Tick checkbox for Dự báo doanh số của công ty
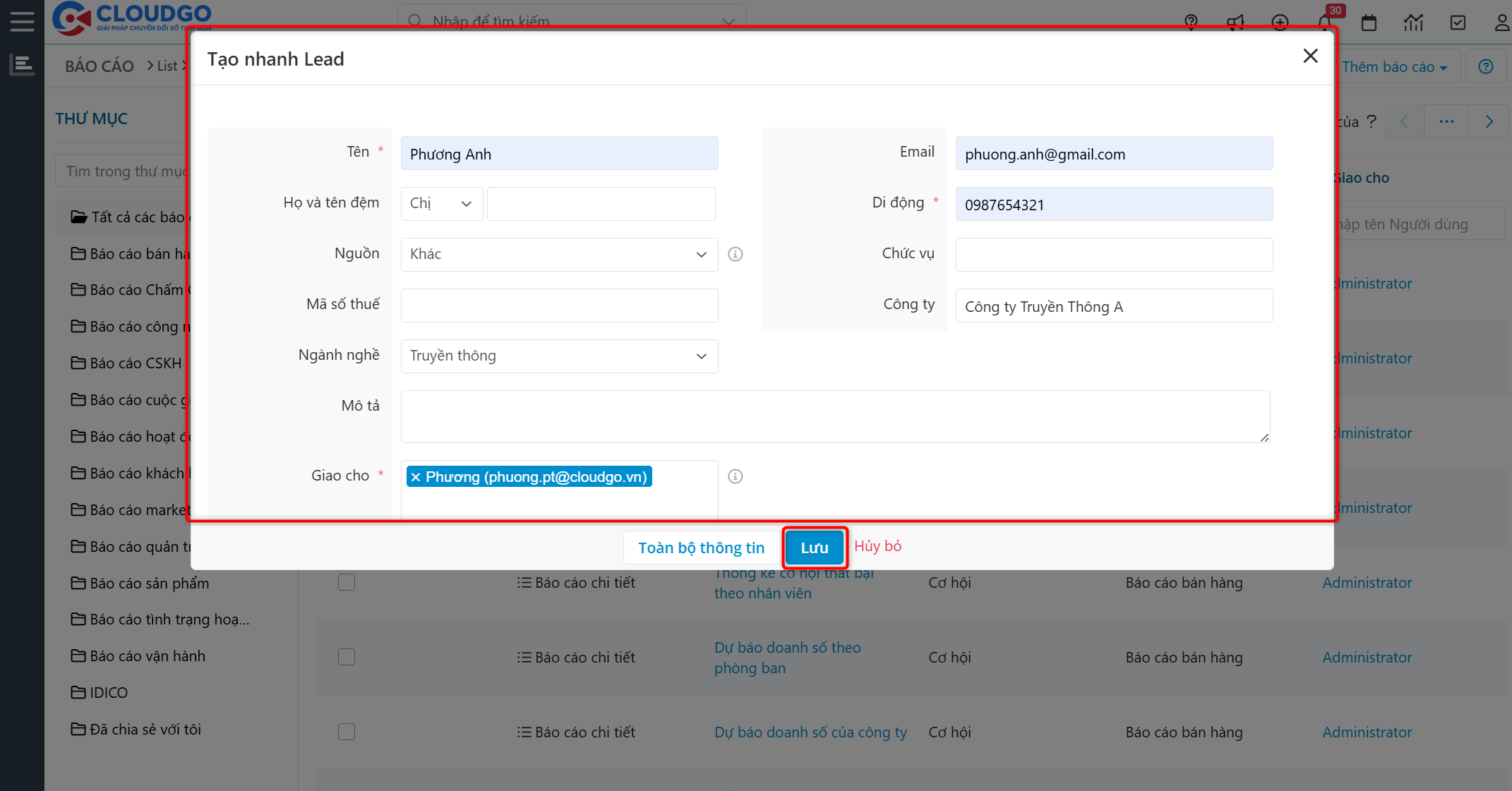This screenshot has width=1512, height=791. [347, 732]
